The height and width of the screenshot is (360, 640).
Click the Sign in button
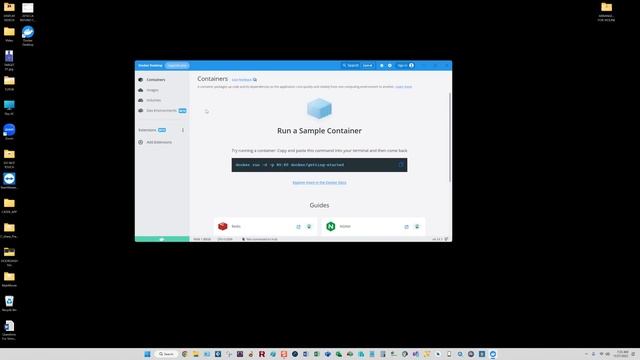[406, 65]
